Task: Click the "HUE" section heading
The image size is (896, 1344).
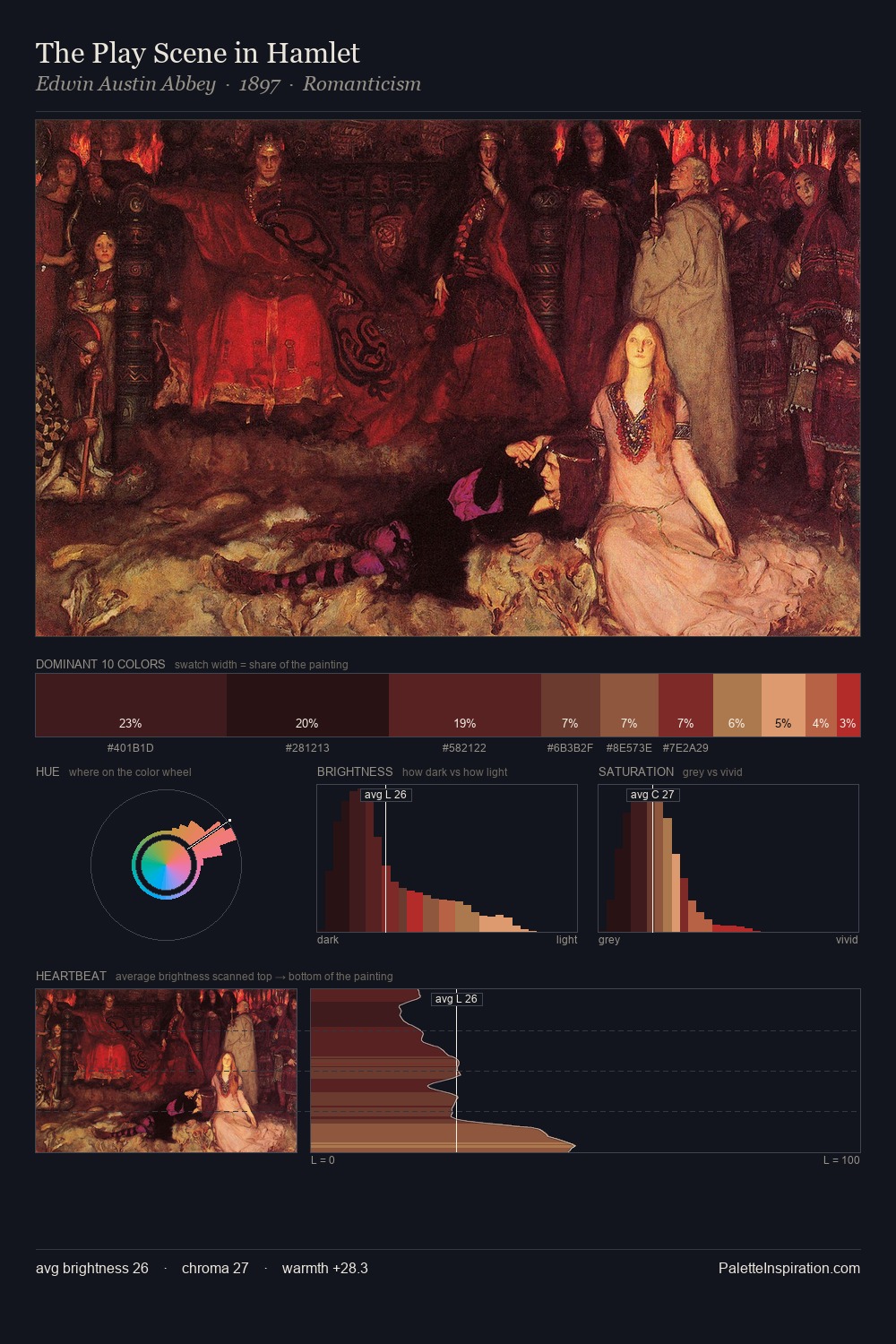Action: 47,771
